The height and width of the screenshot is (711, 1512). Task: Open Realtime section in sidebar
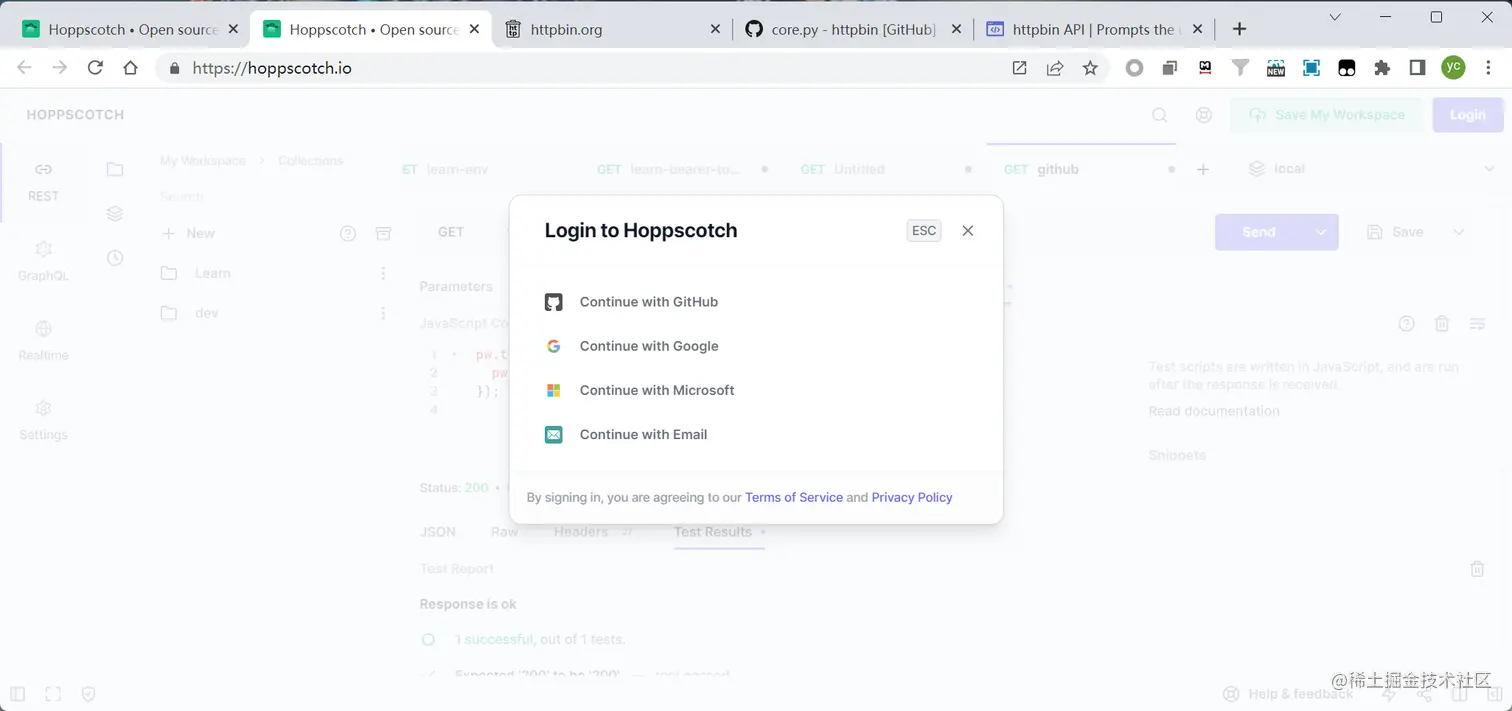pos(43,341)
